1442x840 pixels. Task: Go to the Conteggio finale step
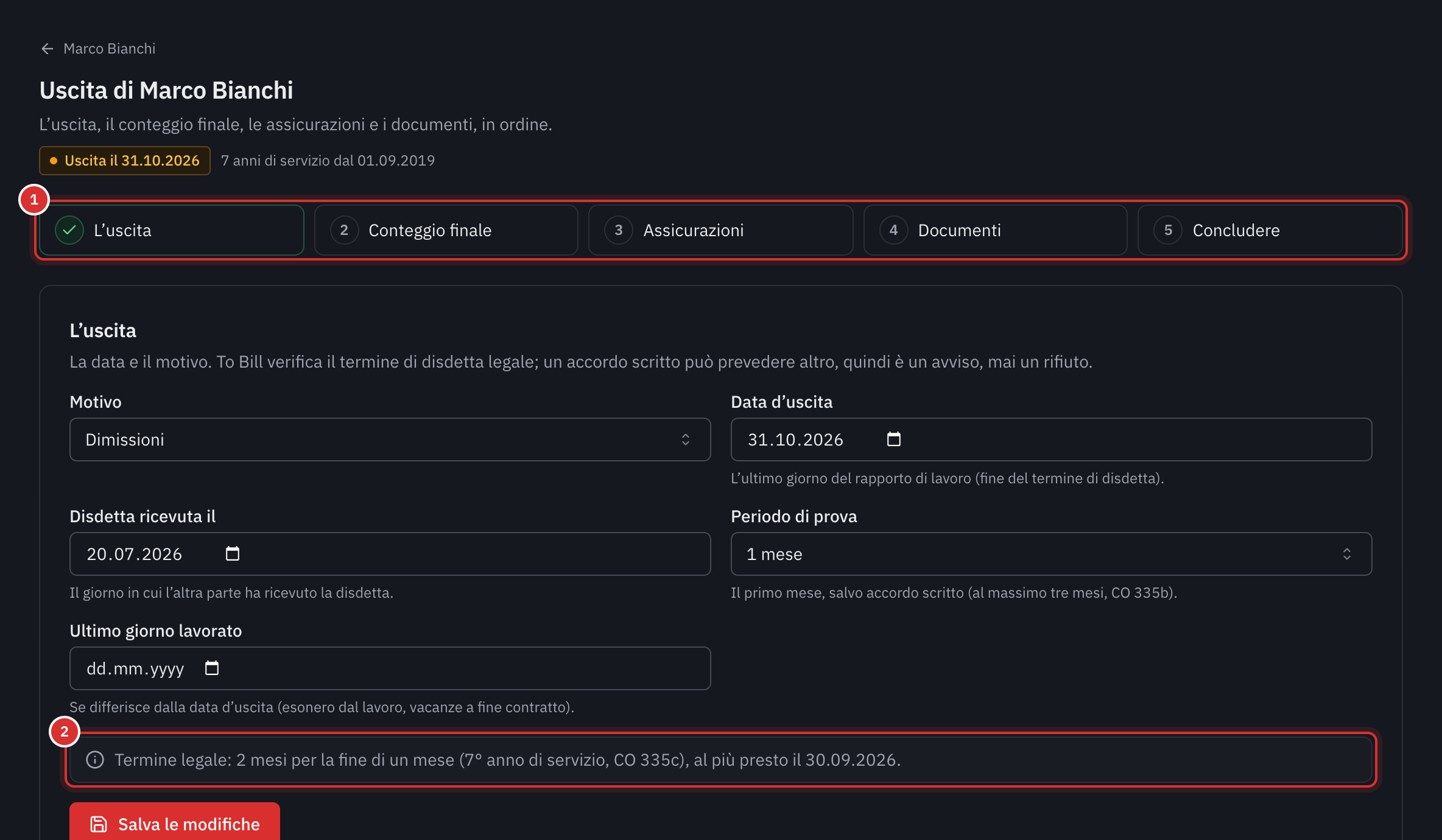[446, 230]
